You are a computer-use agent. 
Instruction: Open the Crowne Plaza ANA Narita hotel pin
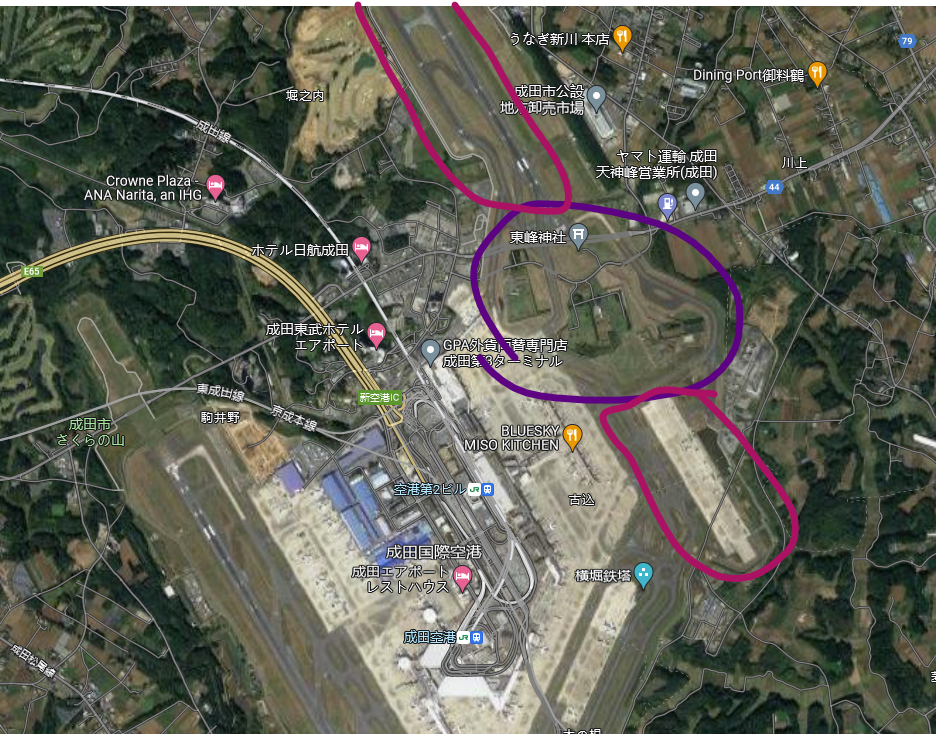215,187
